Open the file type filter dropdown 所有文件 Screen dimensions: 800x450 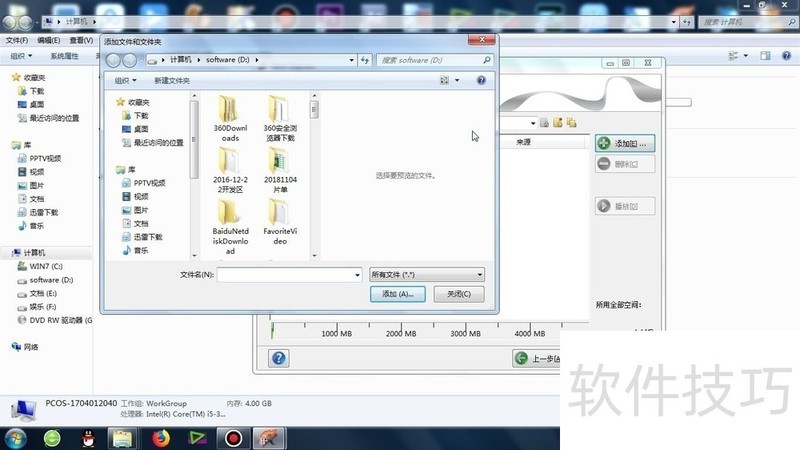(427, 274)
